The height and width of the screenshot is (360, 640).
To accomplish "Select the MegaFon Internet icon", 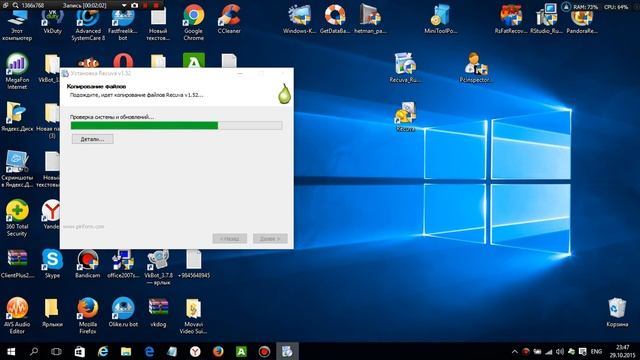I will (x=17, y=71).
